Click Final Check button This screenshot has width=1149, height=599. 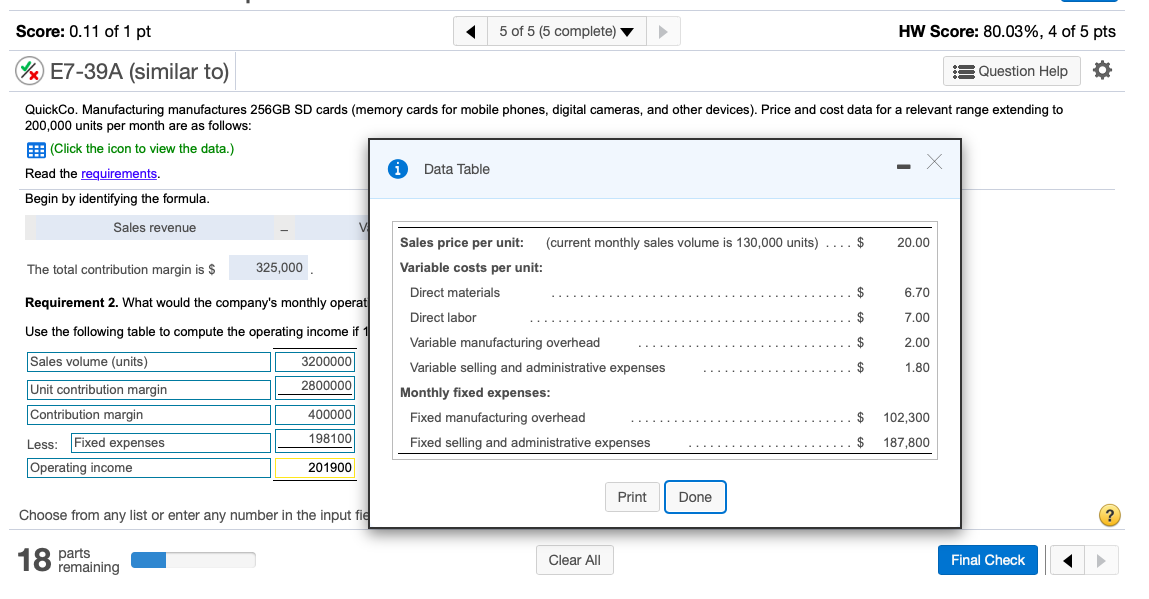click(988, 560)
